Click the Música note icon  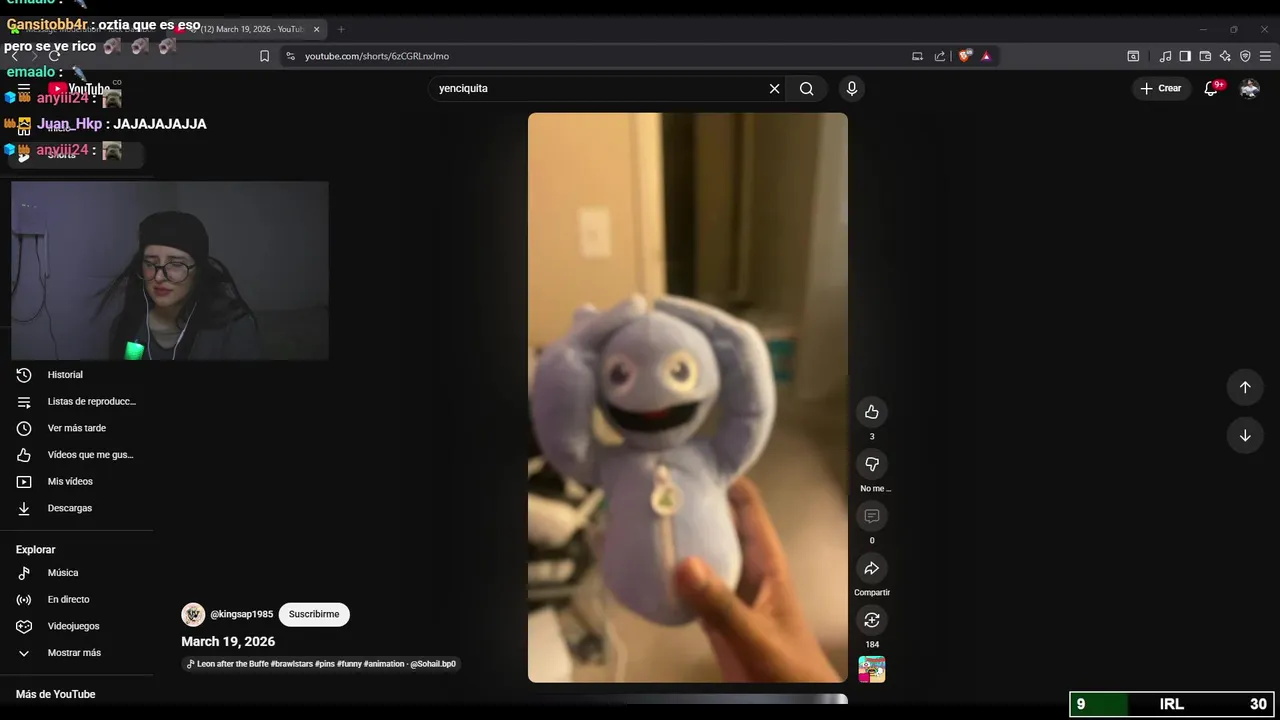24,573
